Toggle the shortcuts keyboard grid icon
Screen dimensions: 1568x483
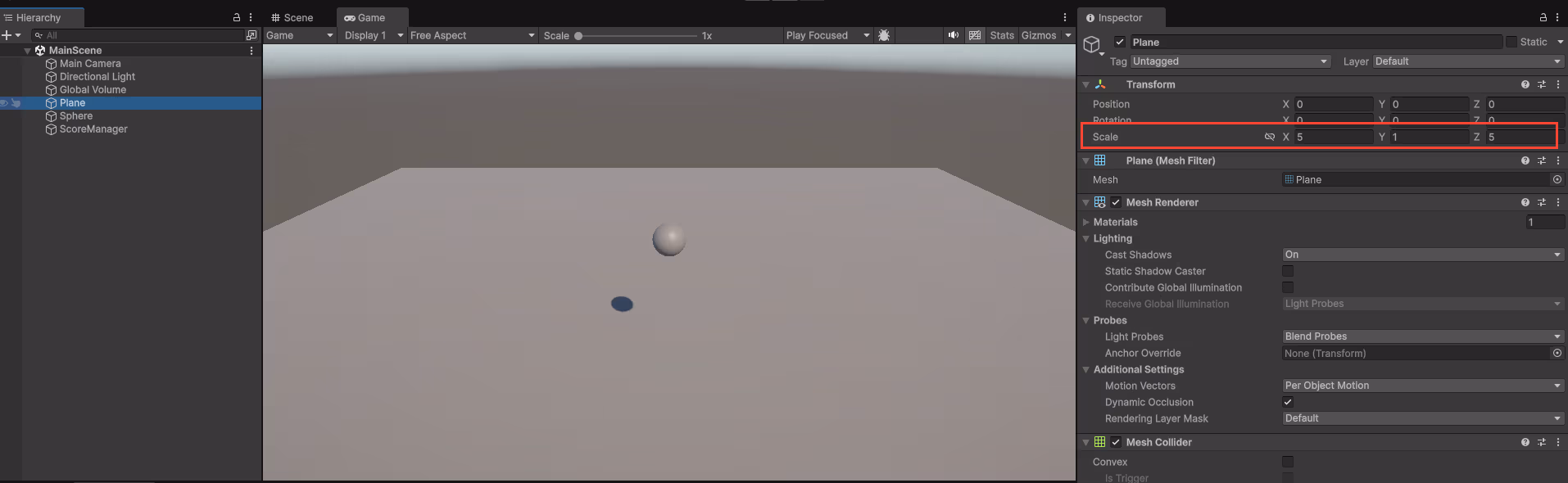[x=974, y=35]
